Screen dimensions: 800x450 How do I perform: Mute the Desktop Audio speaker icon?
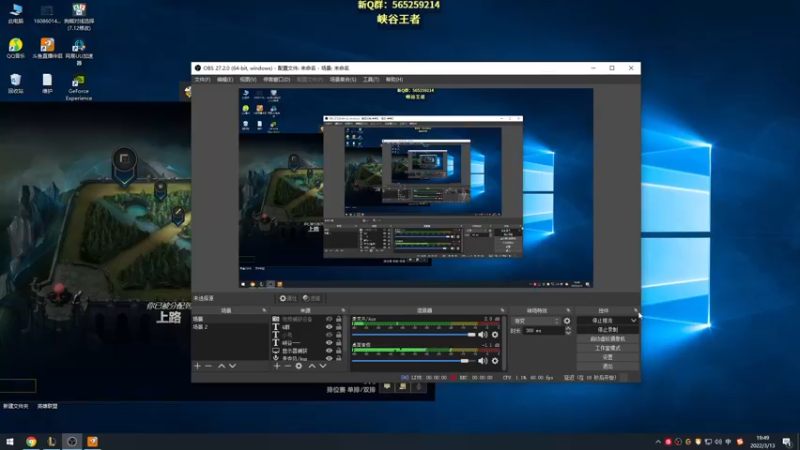click(483, 361)
